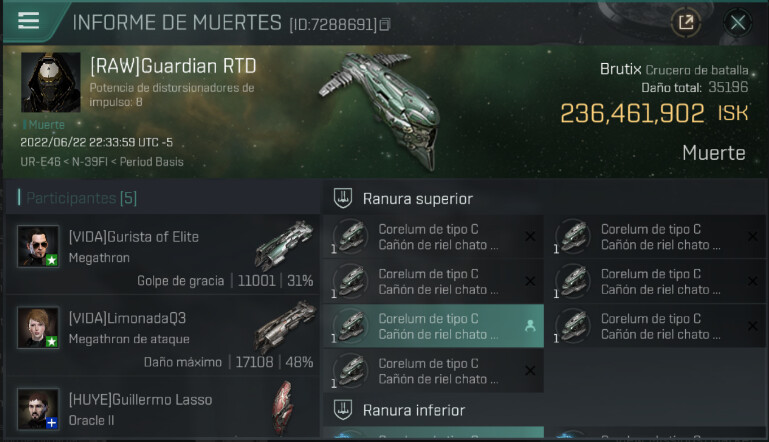
Task: Click the Ranura superior section header
Action: pyautogui.click(x=418, y=199)
